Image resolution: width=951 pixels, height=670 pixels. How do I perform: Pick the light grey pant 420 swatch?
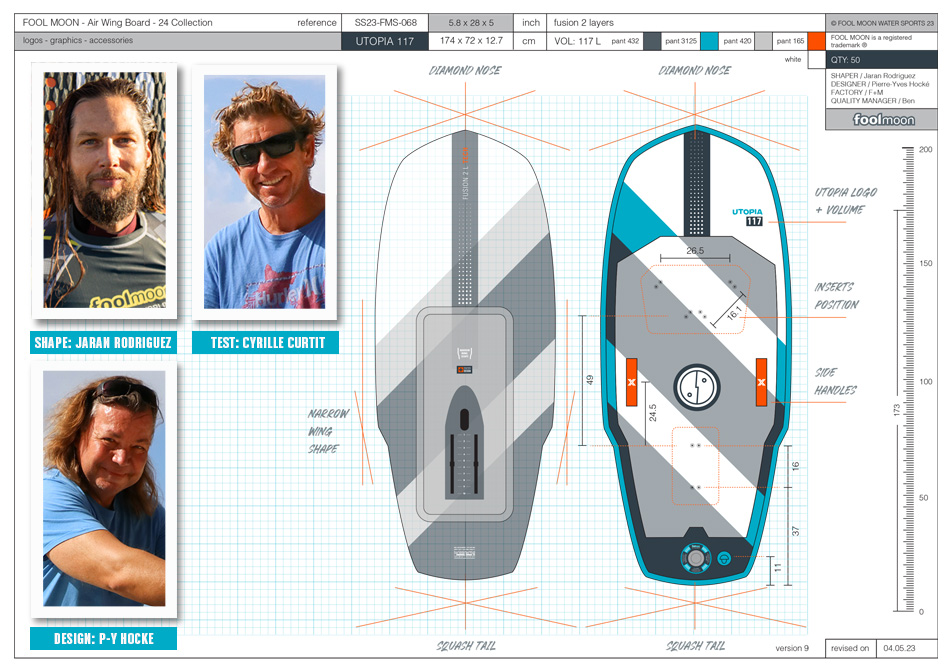764,41
